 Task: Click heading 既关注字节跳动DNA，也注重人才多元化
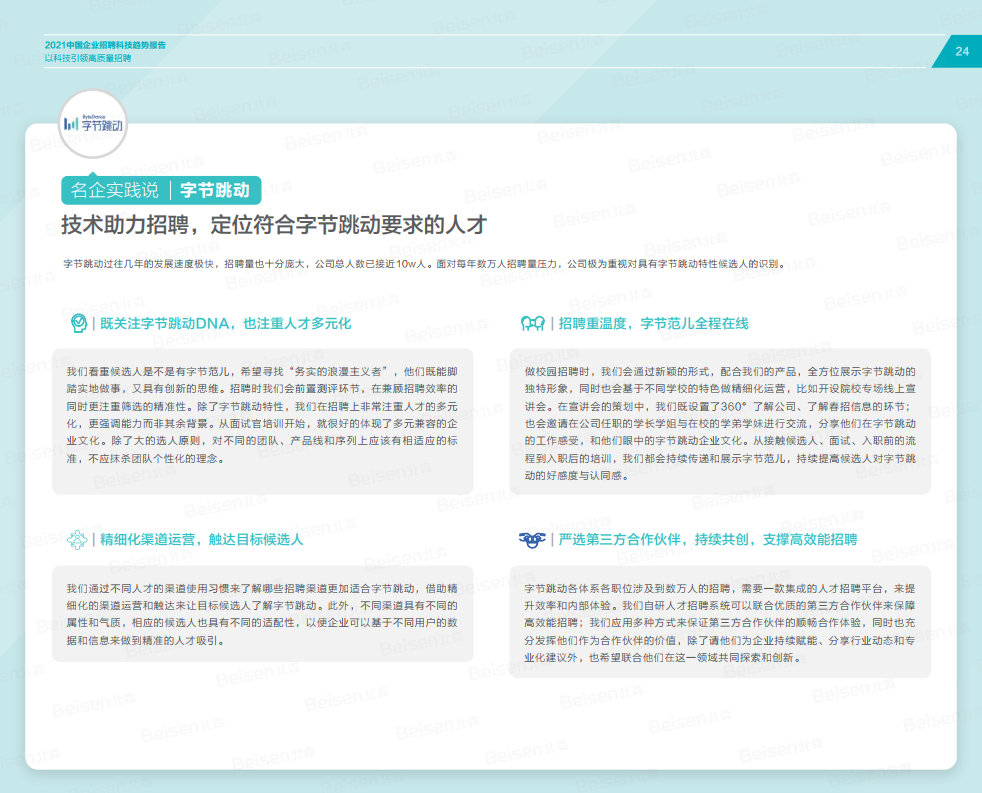click(225, 323)
